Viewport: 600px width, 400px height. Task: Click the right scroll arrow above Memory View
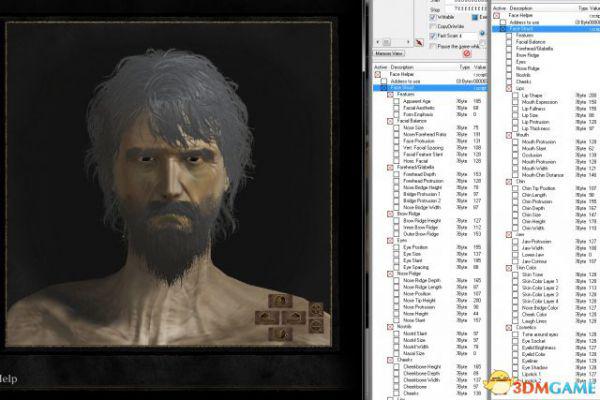[408, 42]
